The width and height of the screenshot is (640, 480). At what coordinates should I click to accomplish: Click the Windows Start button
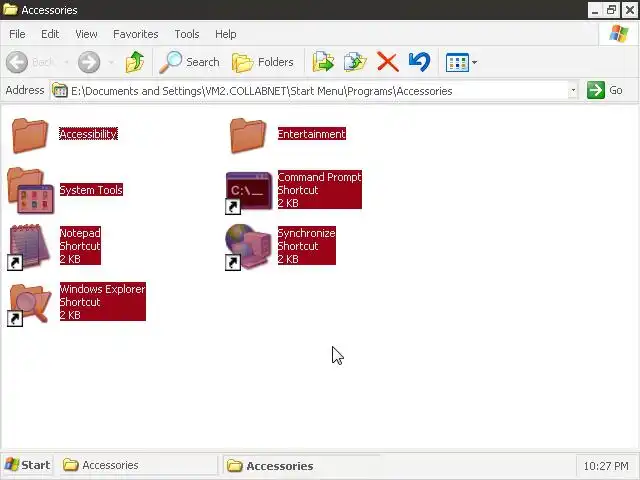[x=27, y=465]
